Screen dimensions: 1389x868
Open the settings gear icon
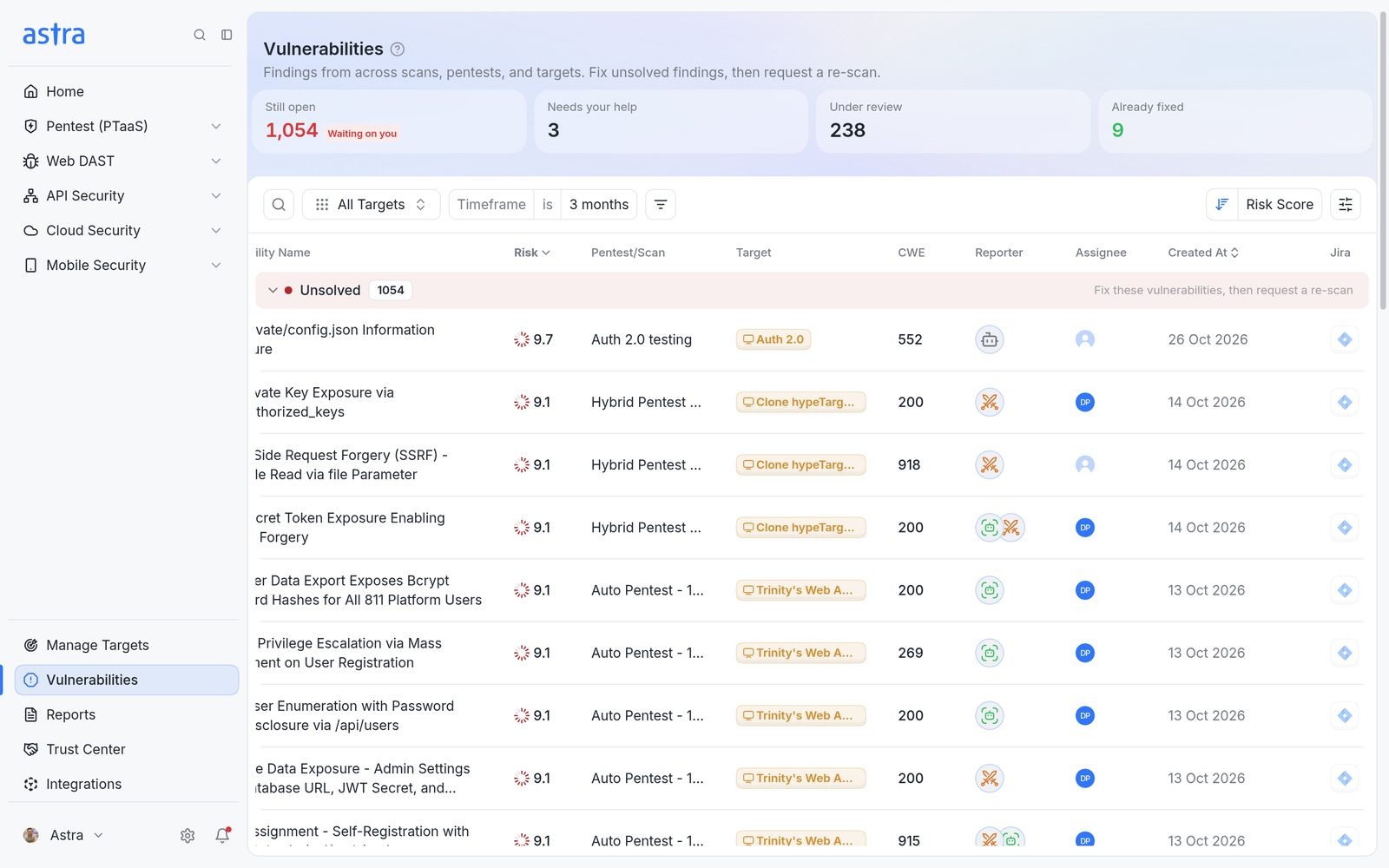point(188,835)
